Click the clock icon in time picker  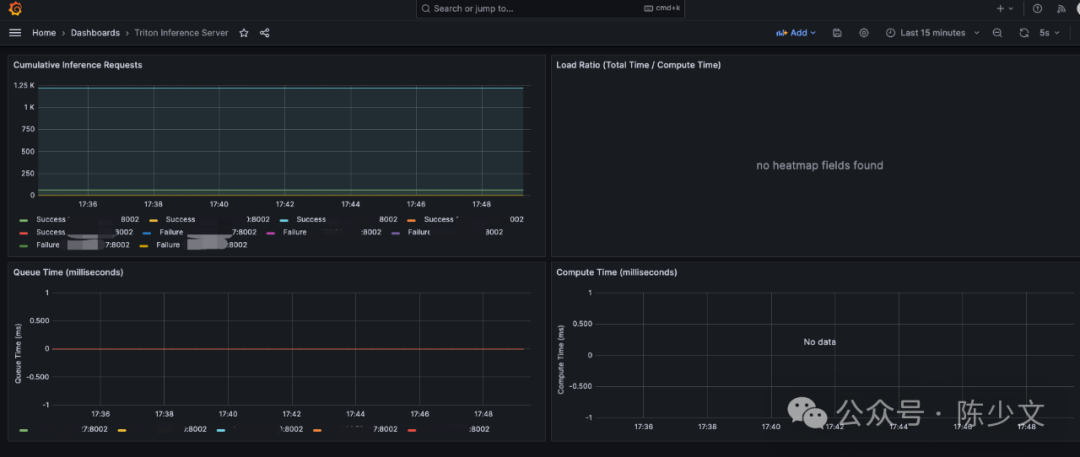tap(891, 32)
